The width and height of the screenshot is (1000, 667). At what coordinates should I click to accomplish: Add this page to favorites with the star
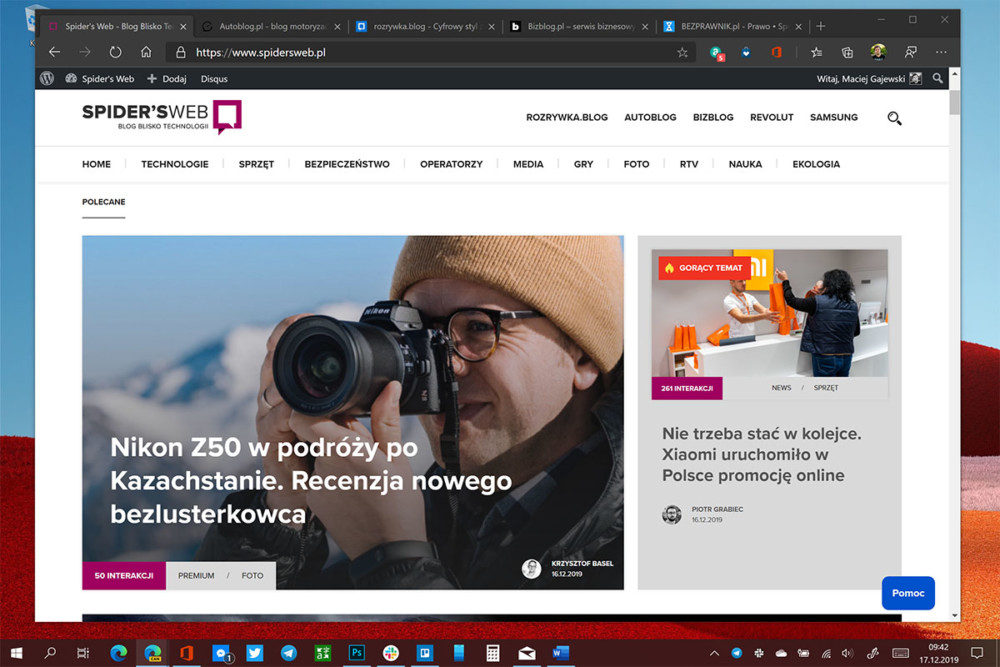(682, 52)
